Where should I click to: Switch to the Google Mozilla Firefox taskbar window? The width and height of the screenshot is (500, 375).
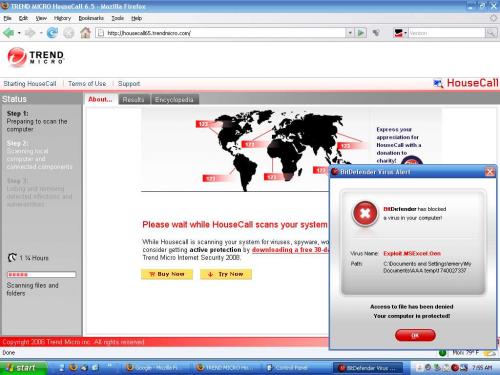[x=154, y=368]
